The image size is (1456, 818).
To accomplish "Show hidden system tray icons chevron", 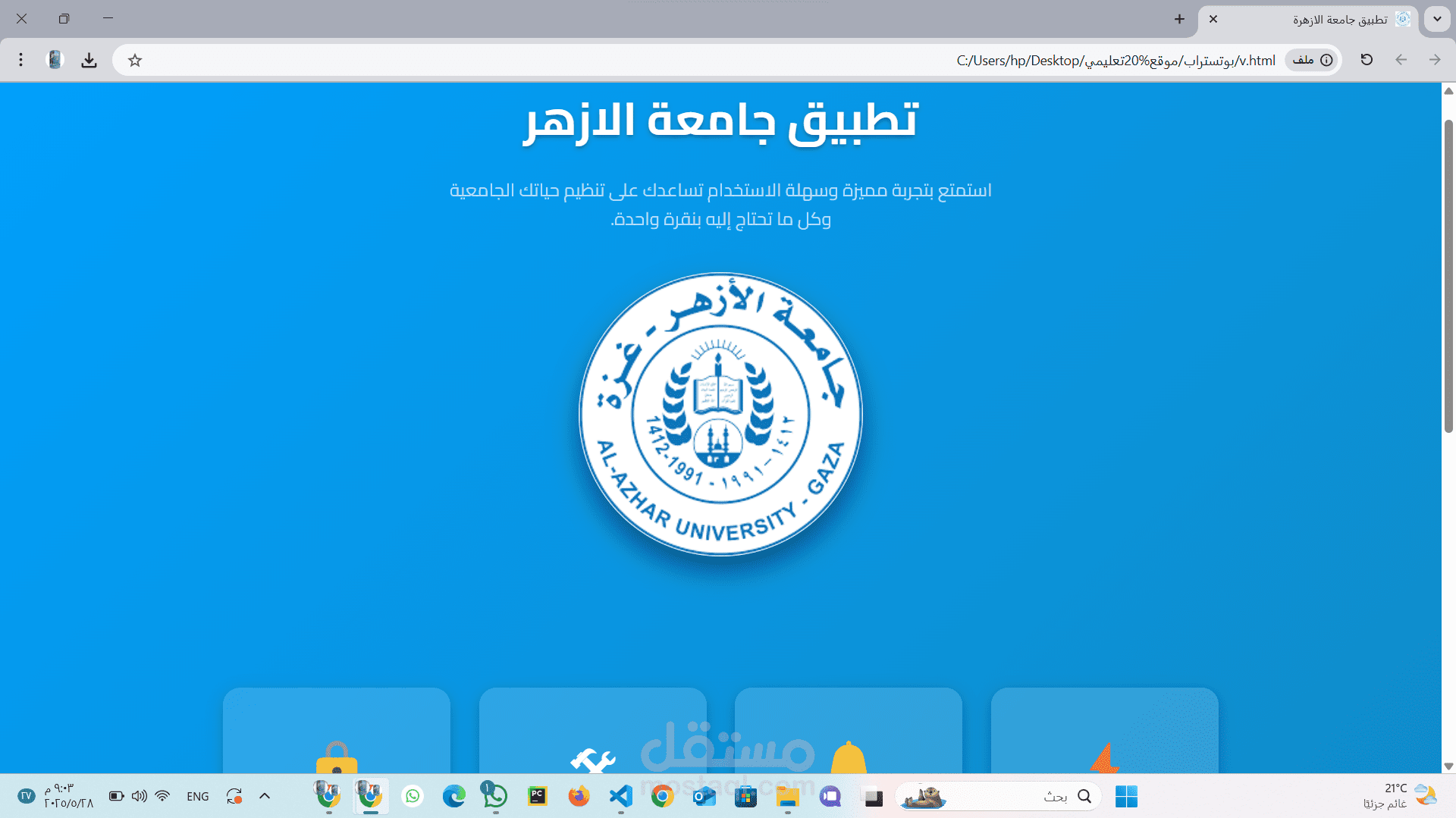I will click(265, 796).
